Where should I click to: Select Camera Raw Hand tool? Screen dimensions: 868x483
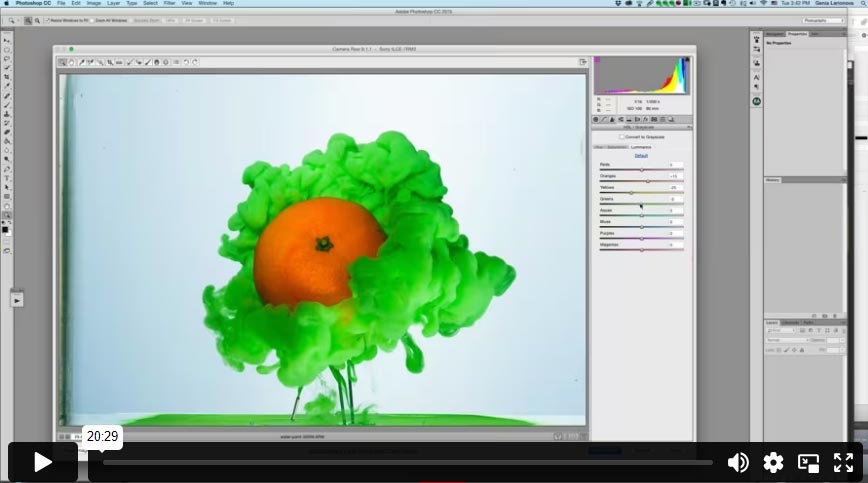71,62
